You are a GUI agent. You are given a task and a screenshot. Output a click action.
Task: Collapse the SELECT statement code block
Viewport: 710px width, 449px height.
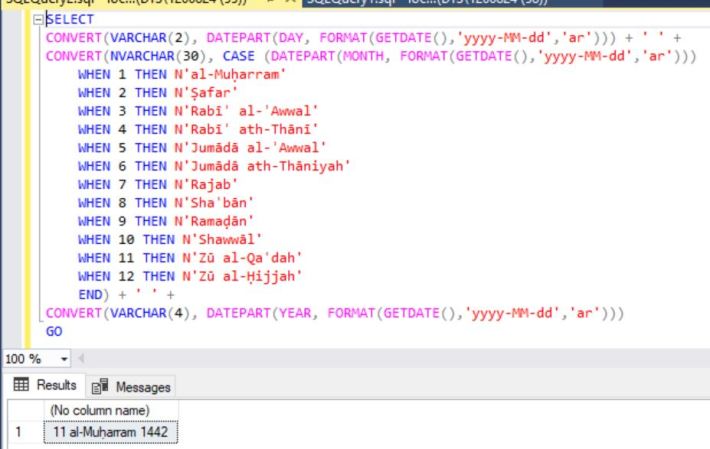[x=38, y=20]
